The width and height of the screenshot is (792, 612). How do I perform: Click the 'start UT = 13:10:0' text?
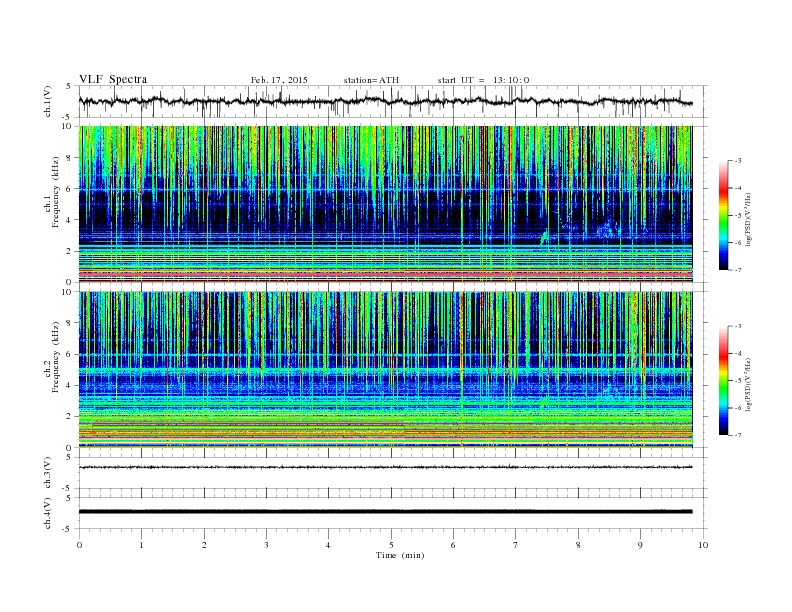pyautogui.click(x=483, y=80)
